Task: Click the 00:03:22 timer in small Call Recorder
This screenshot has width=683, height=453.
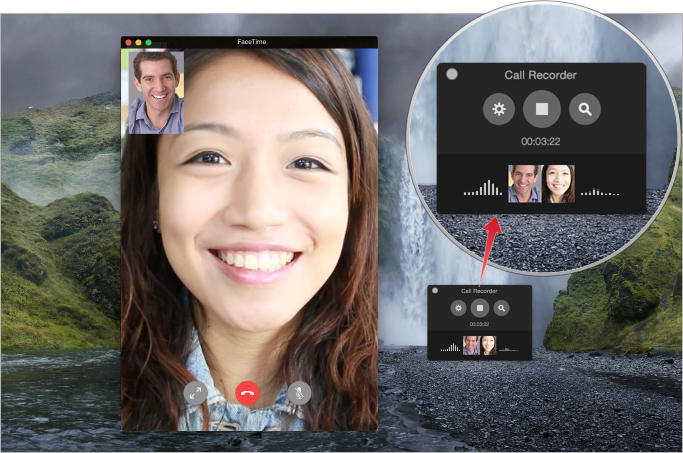Action: [479, 324]
